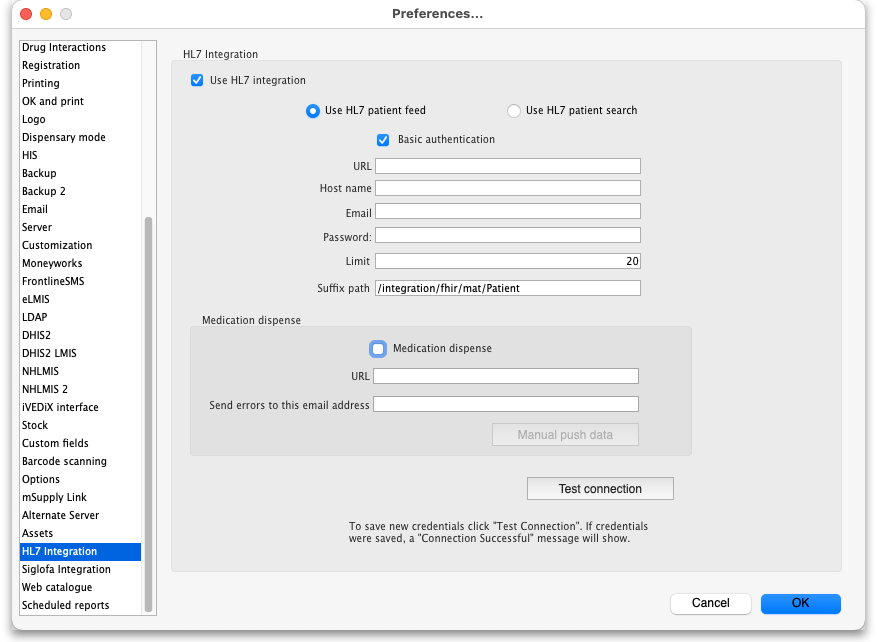Click the sidebar list vertical scrollbar

149,400
